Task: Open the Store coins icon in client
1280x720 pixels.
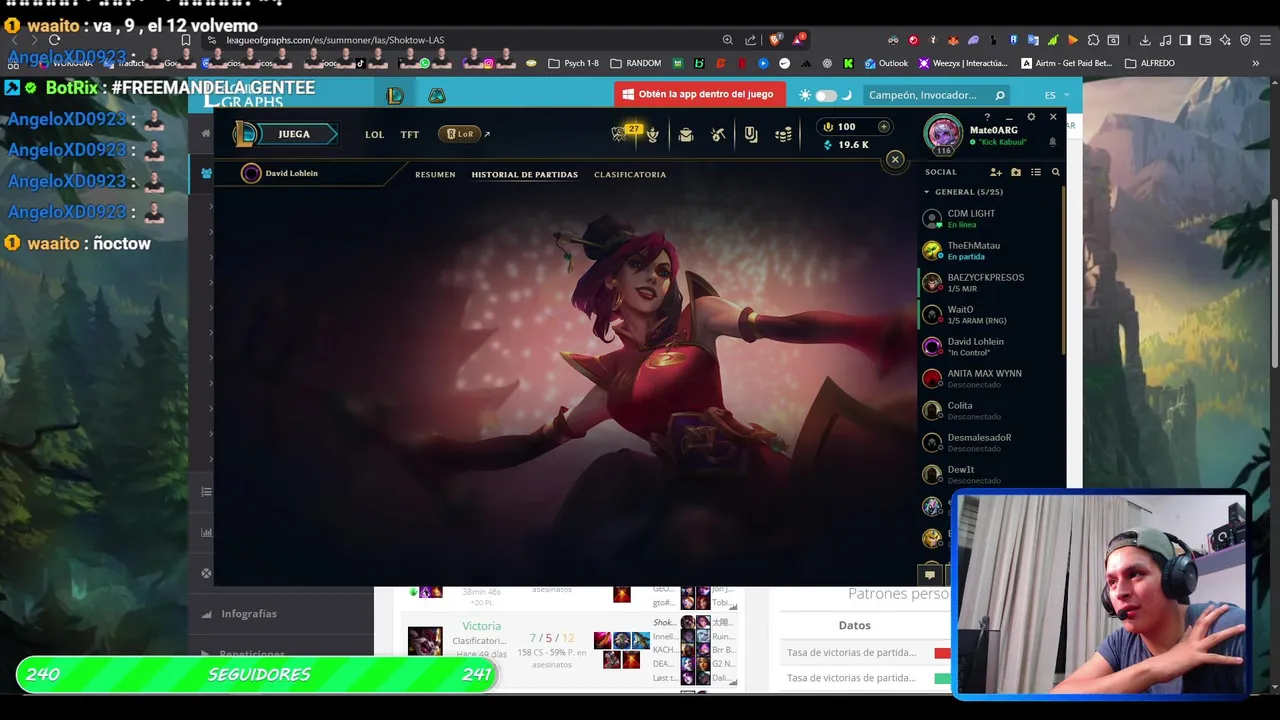Action: (784, 134)
